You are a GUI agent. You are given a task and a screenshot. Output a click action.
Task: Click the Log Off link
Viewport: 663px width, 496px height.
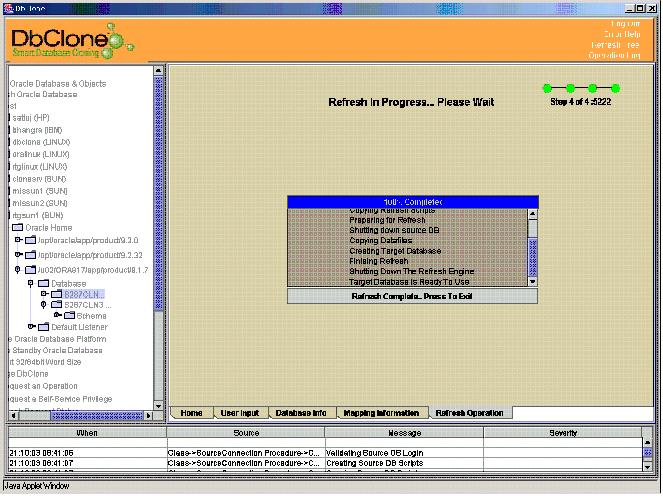pos(625,24)
